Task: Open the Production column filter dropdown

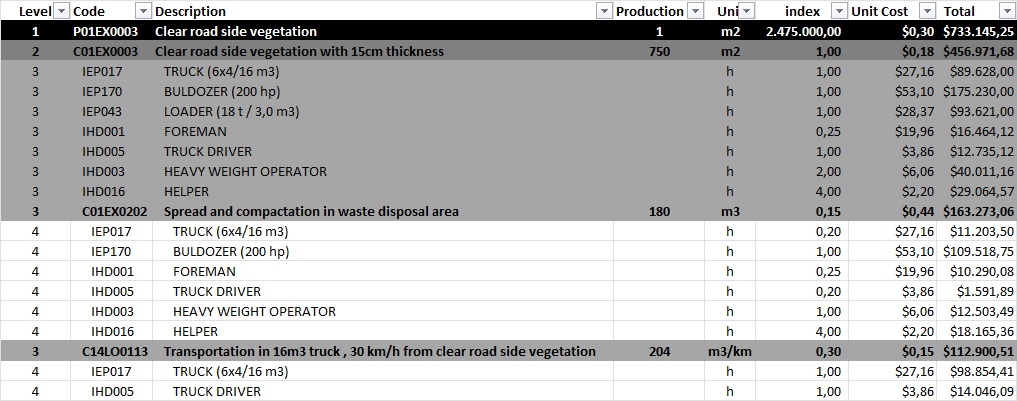Action: point(695,11)
